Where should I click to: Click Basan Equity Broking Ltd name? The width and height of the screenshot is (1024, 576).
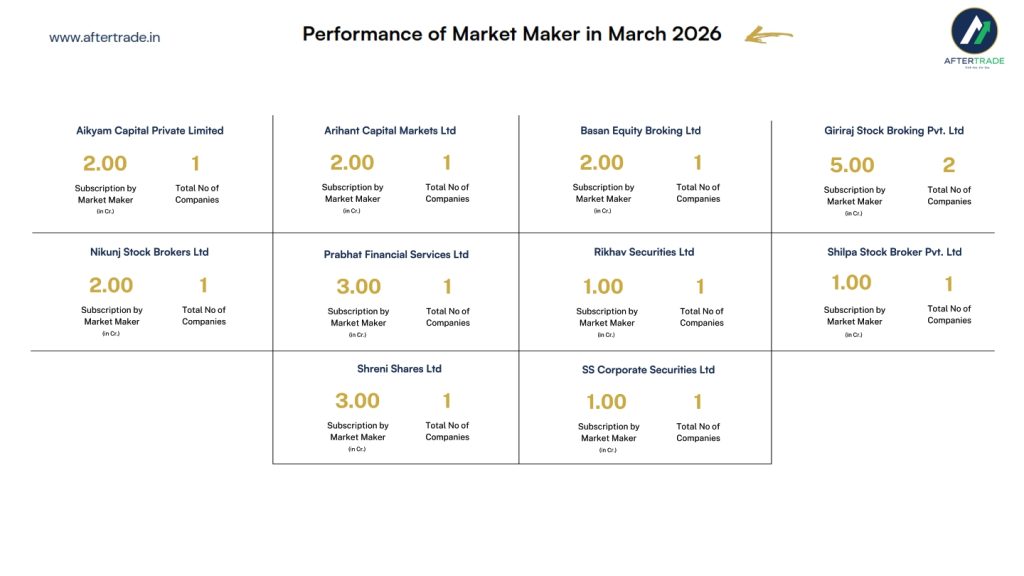640,131
